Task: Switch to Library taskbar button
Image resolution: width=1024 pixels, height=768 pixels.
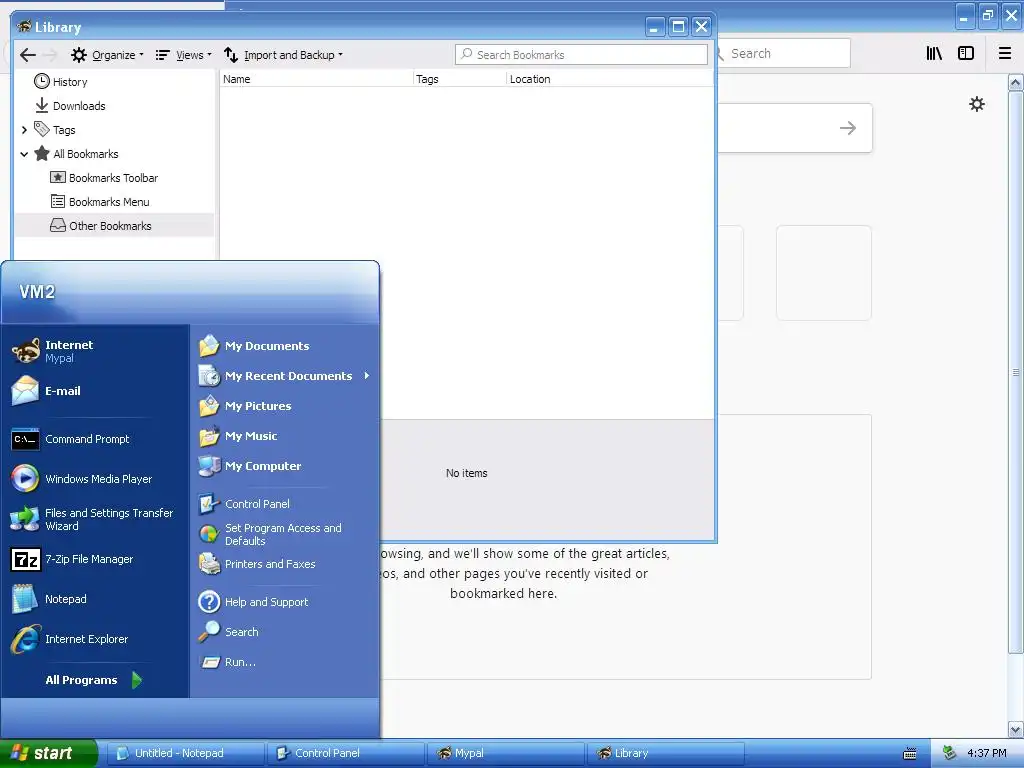Action: click(x=666, y=753)
